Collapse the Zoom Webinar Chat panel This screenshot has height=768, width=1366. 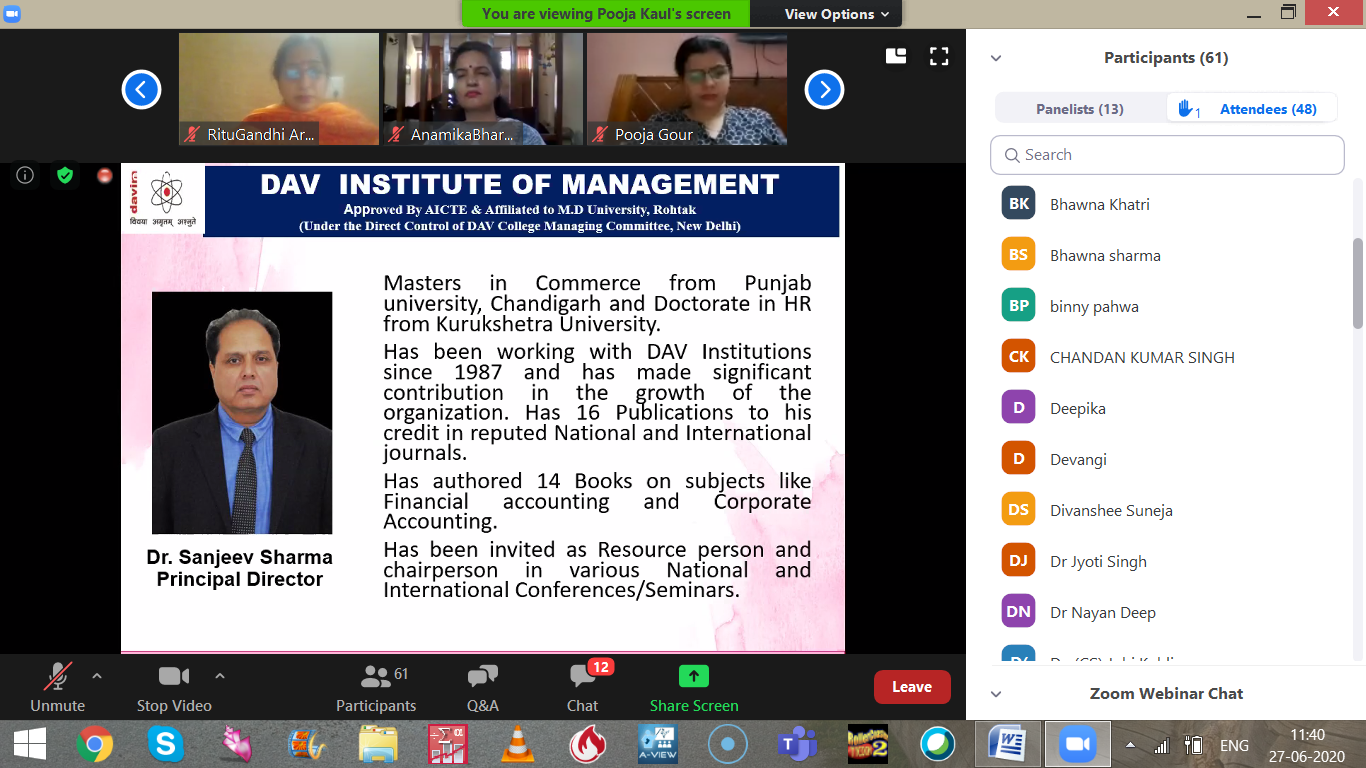[x=996, y=694]
